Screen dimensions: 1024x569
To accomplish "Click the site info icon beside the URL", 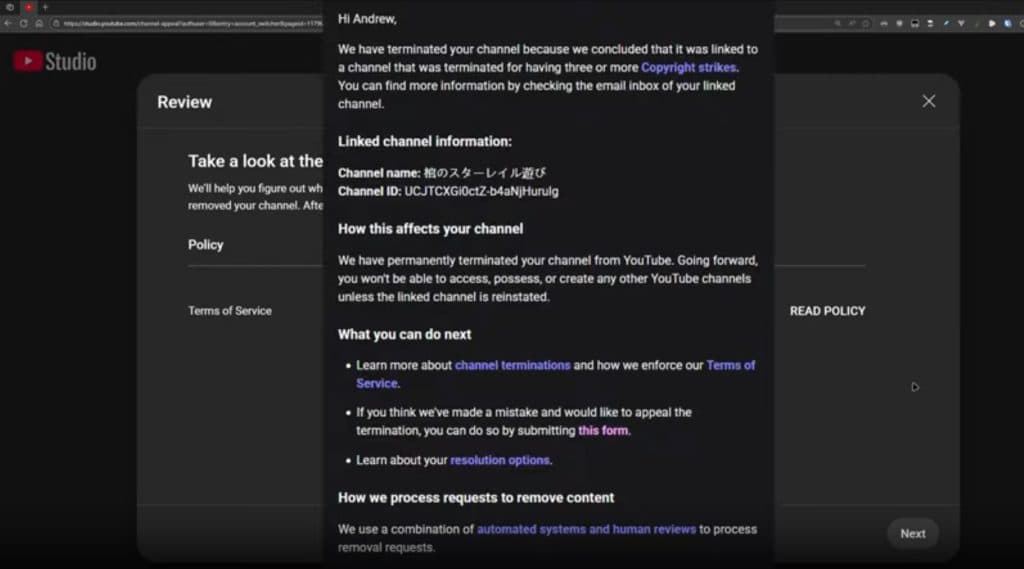I will (55, 23).
